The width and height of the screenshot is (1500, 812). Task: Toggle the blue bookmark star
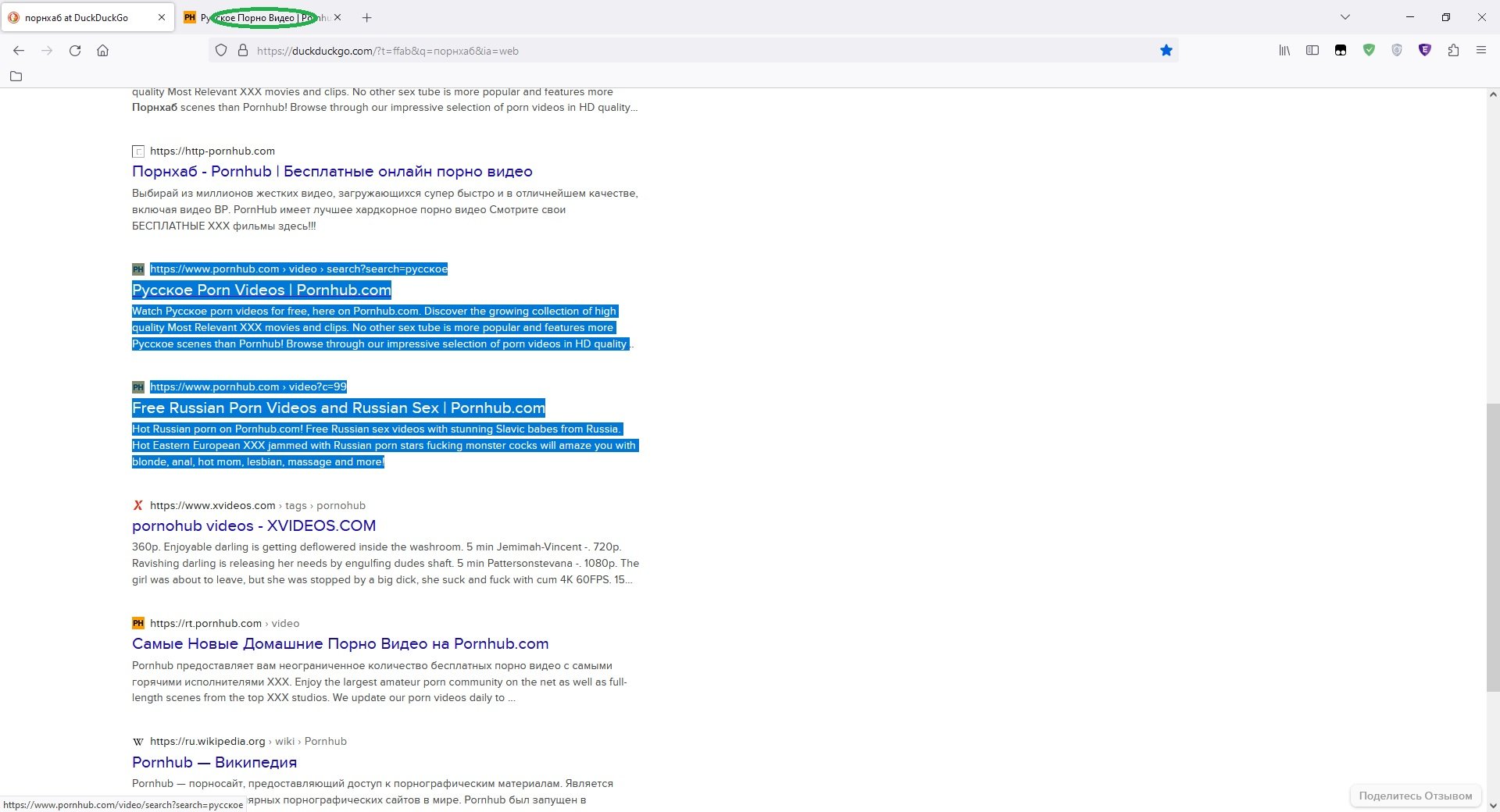(x=1166, y=50)
